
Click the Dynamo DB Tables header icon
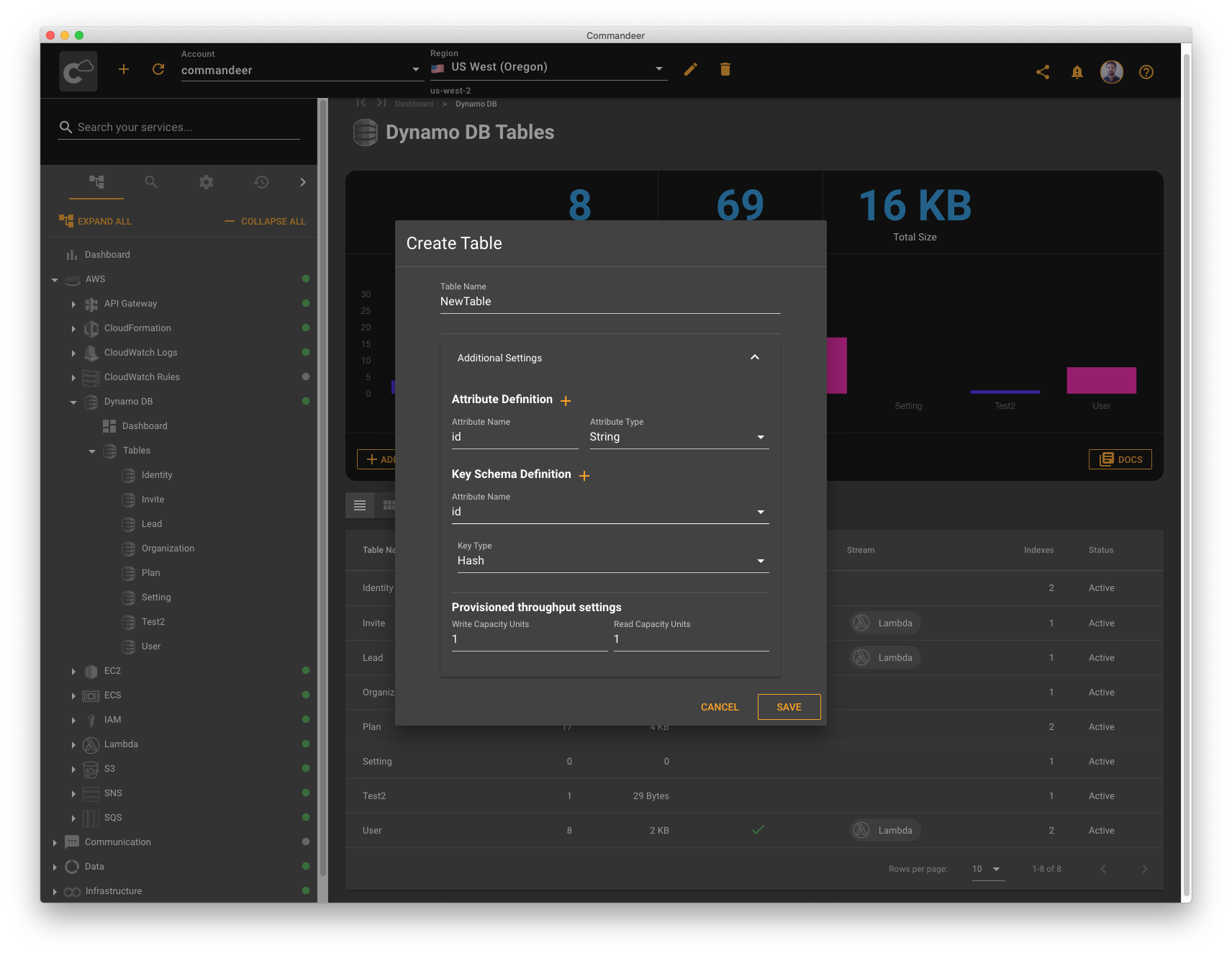pos(366,132)
